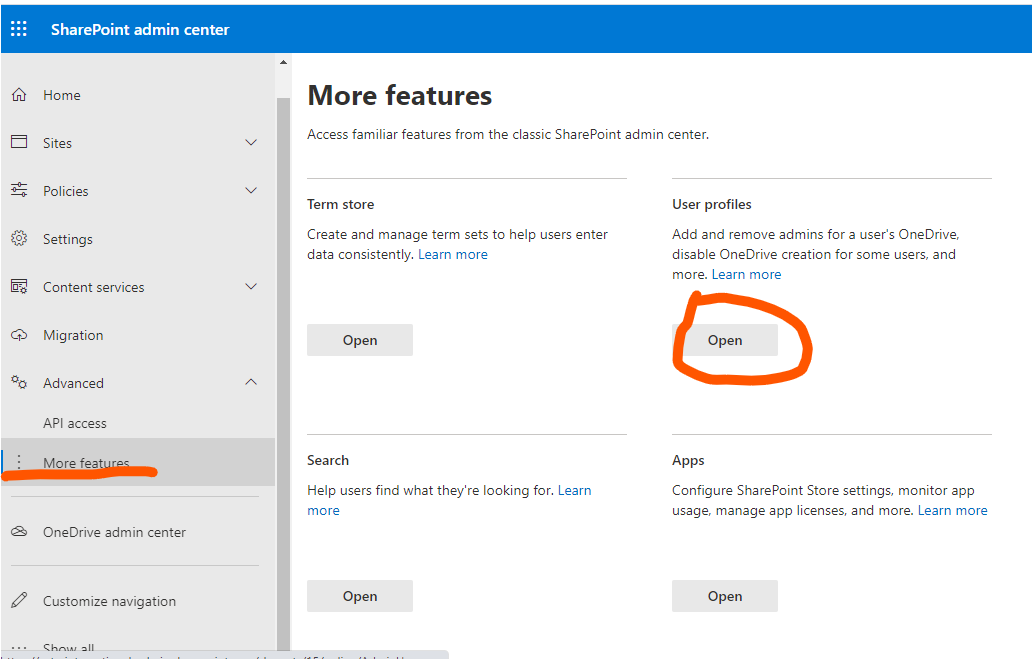Click the Home house icon

[x=19, y=95]
